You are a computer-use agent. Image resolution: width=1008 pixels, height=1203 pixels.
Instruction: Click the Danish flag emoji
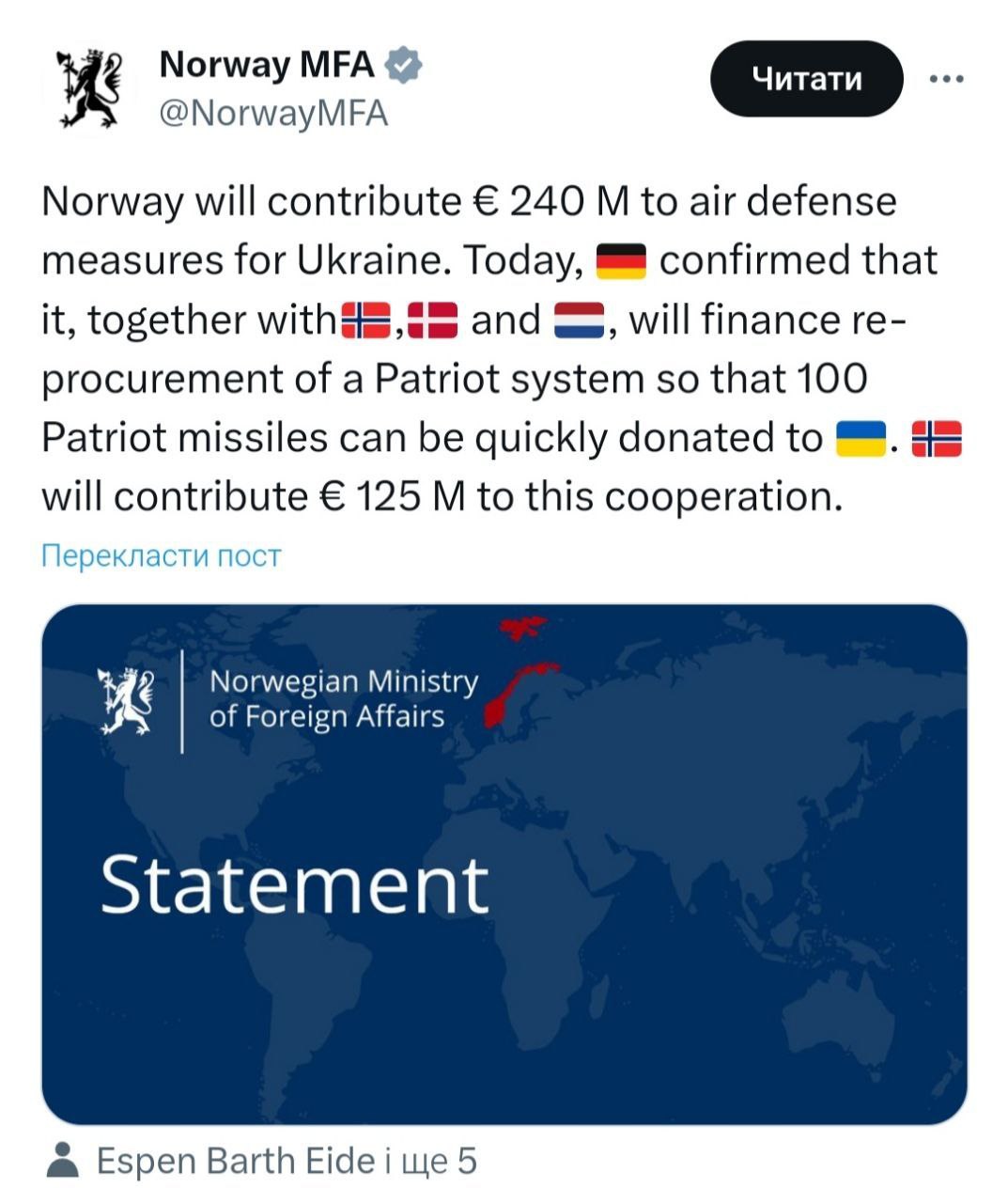tap(433, 320)
